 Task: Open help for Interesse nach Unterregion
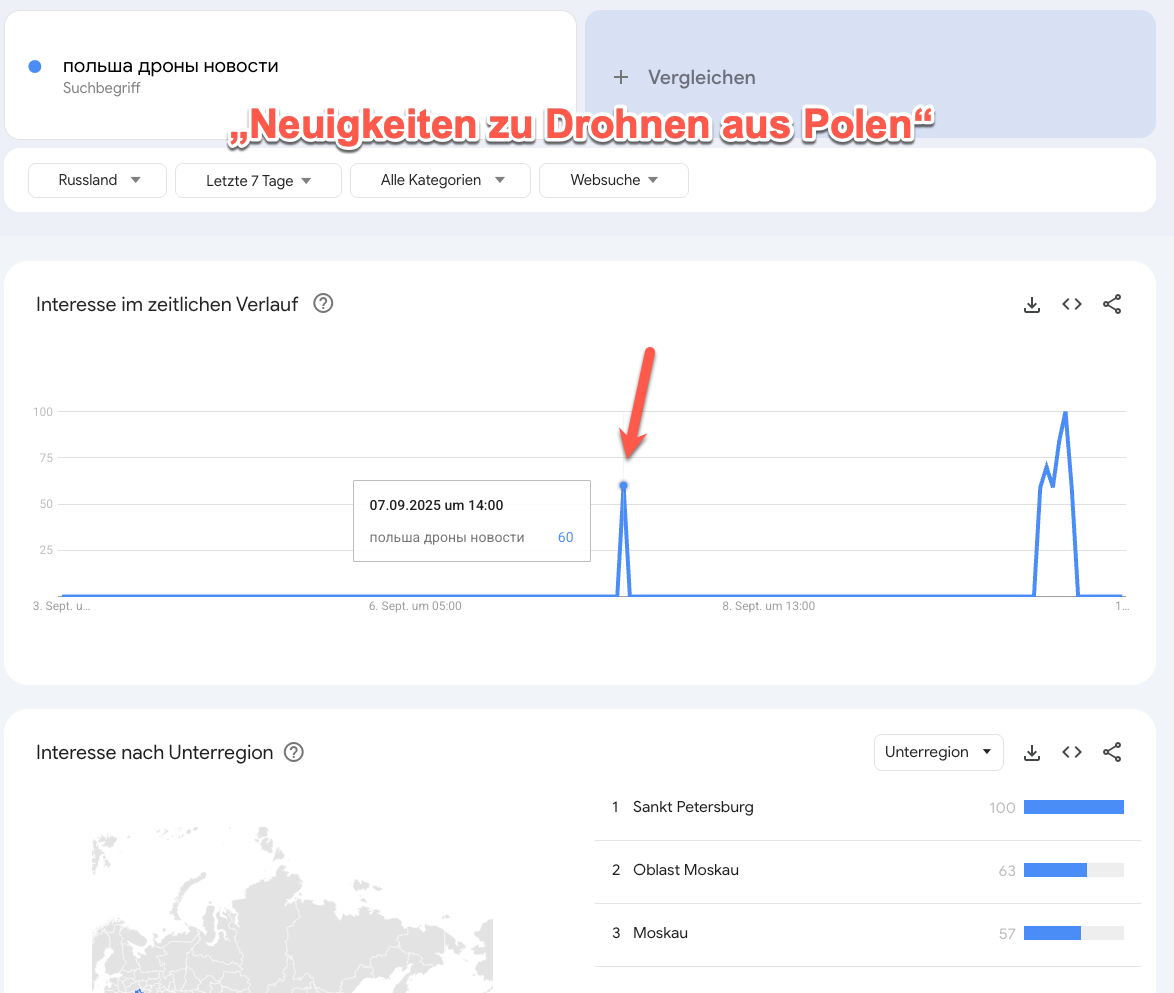point(294,752)
